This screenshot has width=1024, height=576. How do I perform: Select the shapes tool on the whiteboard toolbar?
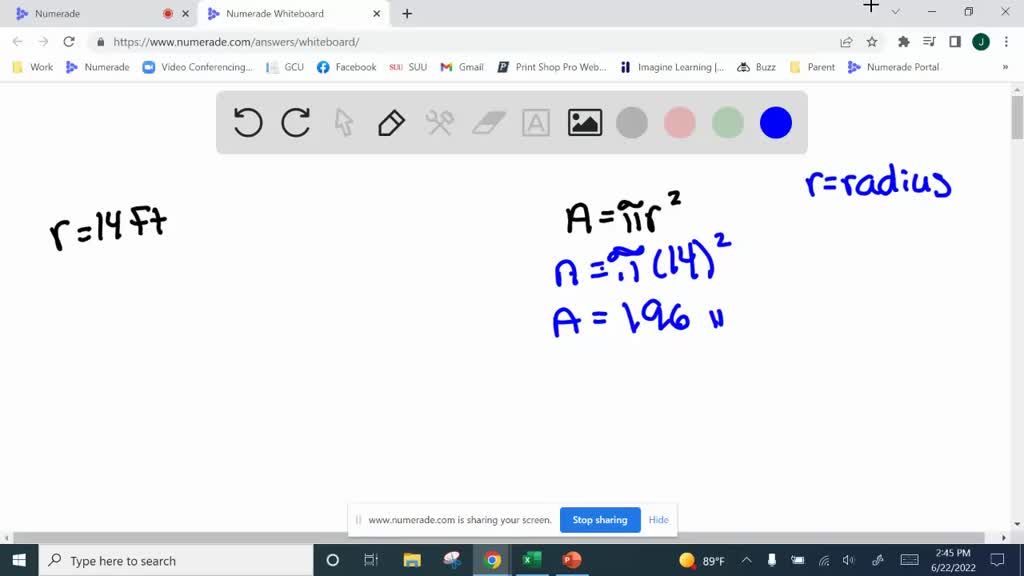438,122
